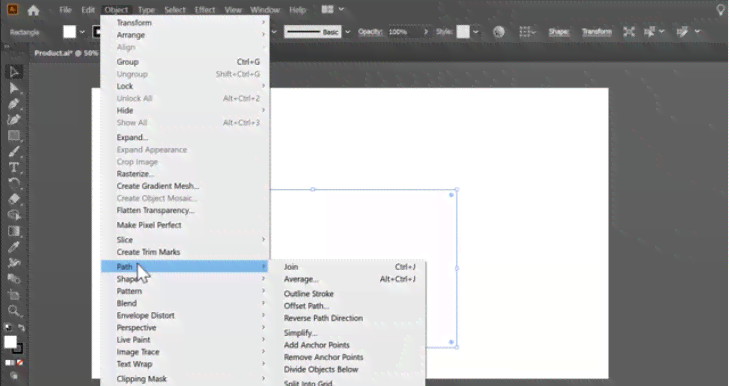Open the Graphic Style dropdown arrow
This screenshot has width=729, height=386.
pyautogui.click(x=475, y=32)
